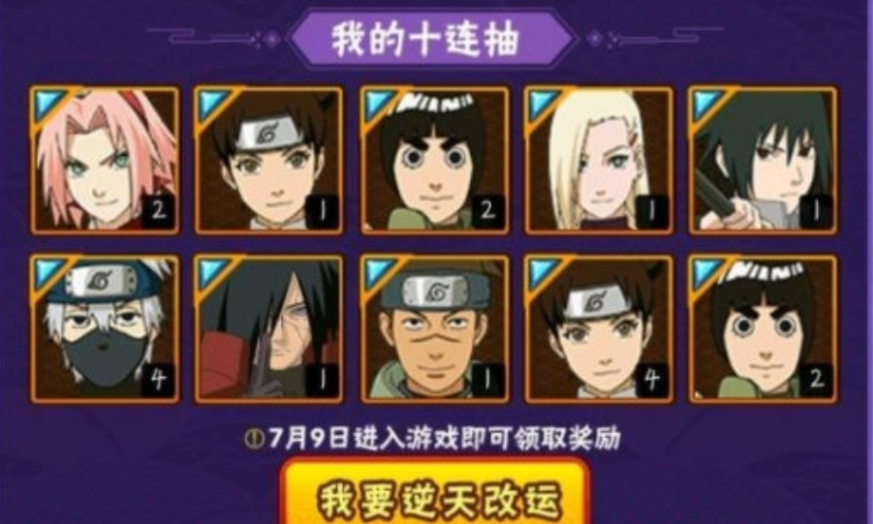Click the blue triangle badge on Sasuke card

click(x=707, y=105)
